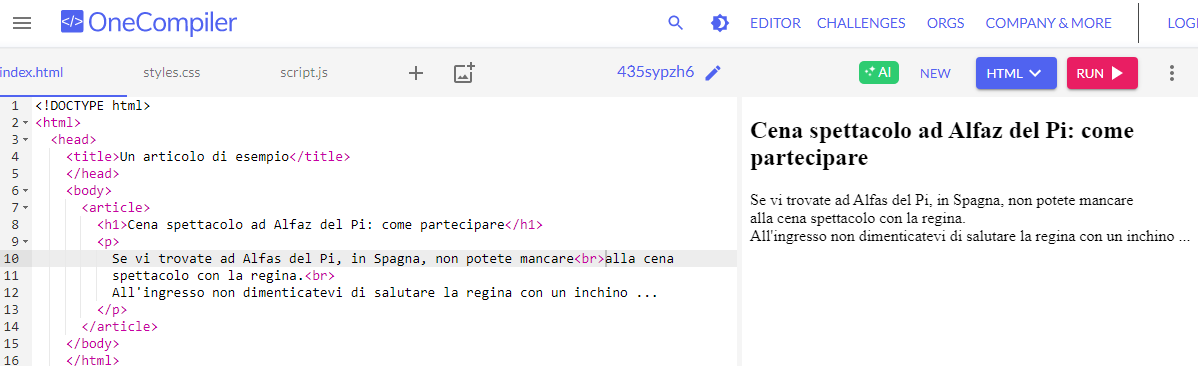The height and width of the screenshot is (366, 1198).
Task: Open the EDITOR menu link
Action: 775,23
